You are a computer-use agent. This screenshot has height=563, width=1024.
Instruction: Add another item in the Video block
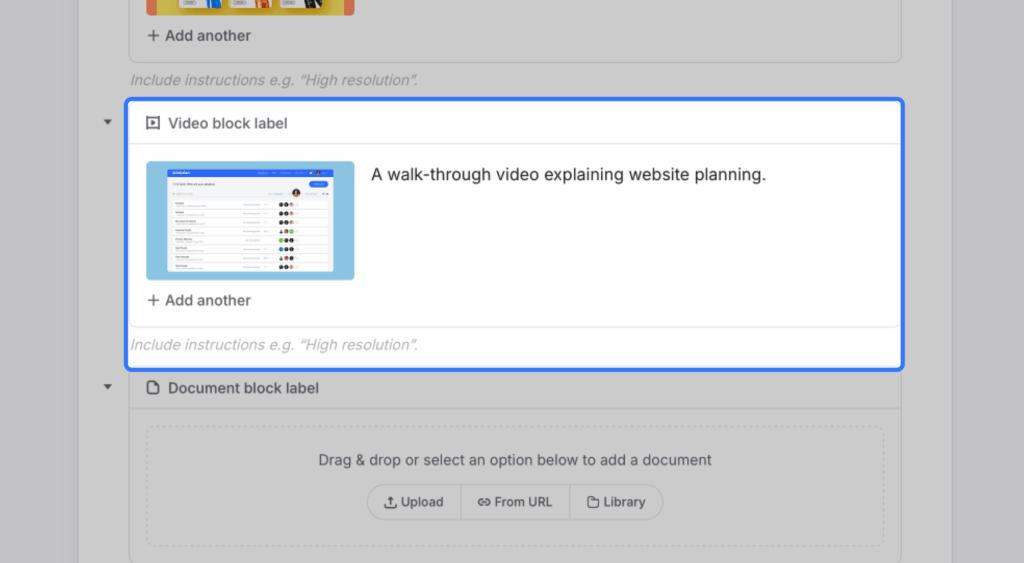tap(199, 300)
